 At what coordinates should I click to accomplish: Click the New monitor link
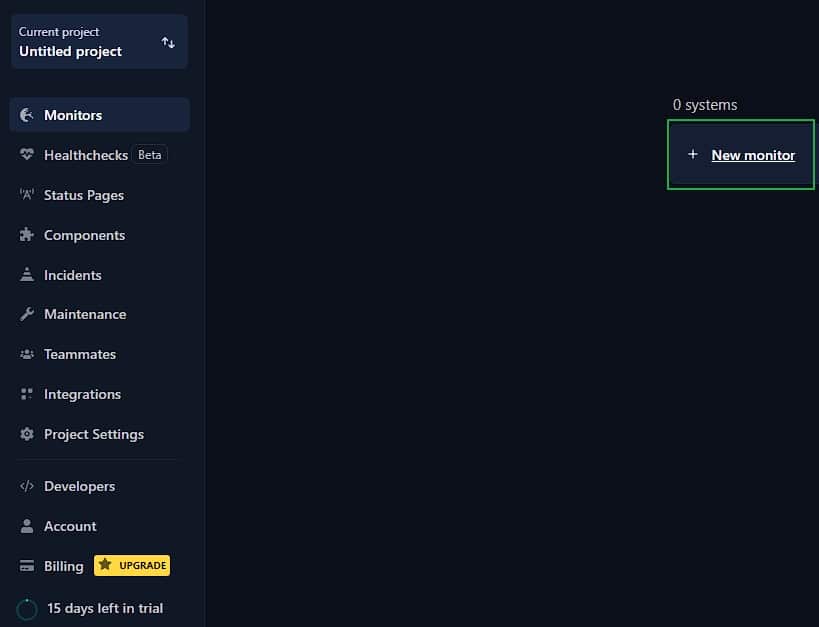(753, 155)
